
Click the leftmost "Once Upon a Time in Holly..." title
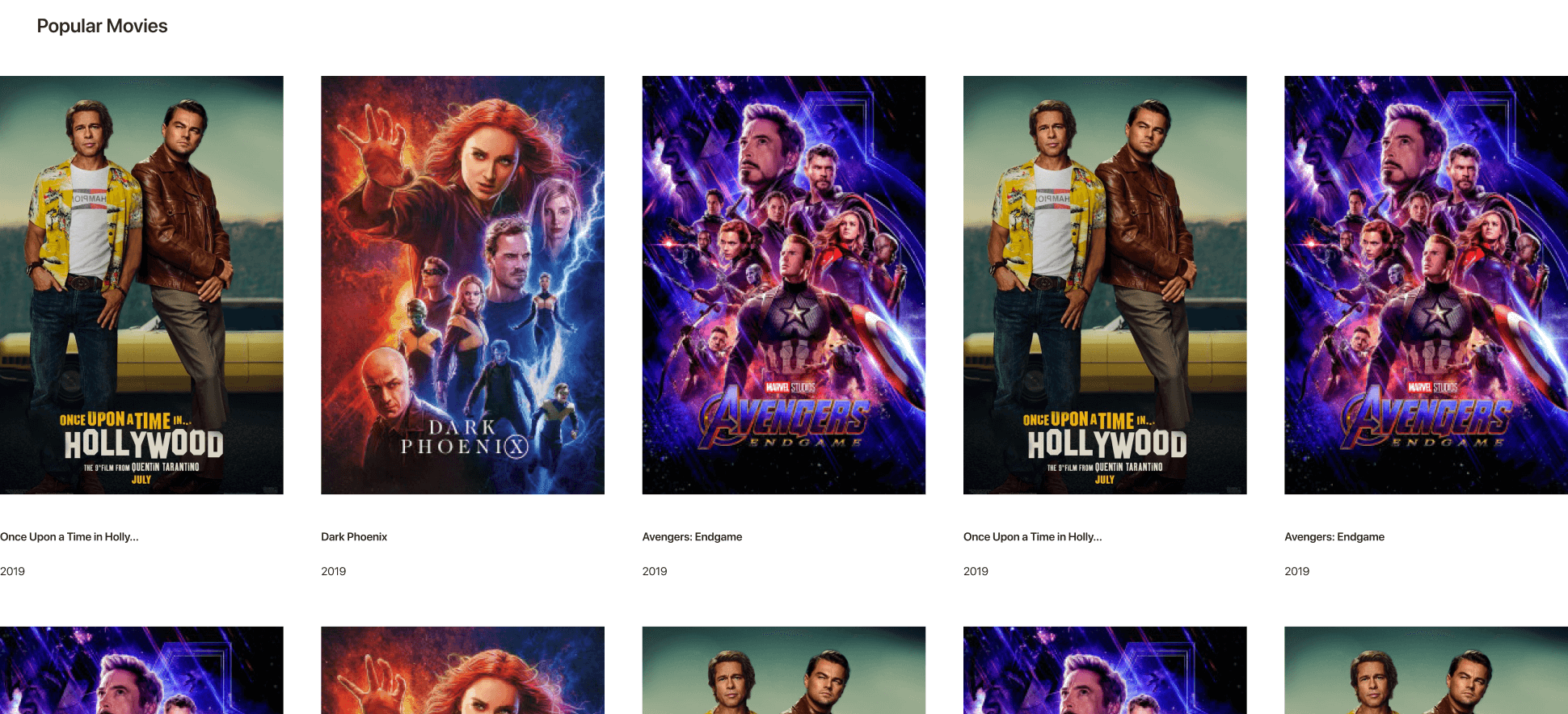tap(70, 537)
